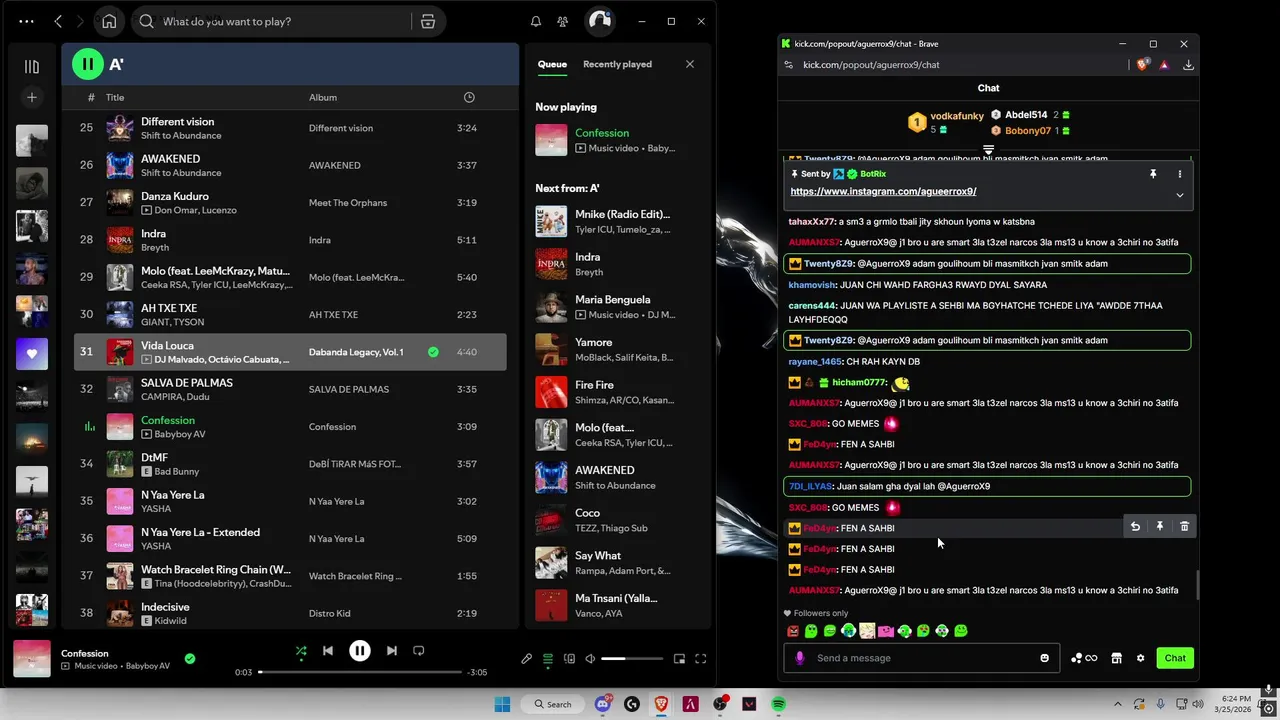Expand Your Library sidebar
This screenshot has height=720, width=1280.
point(32,66)
